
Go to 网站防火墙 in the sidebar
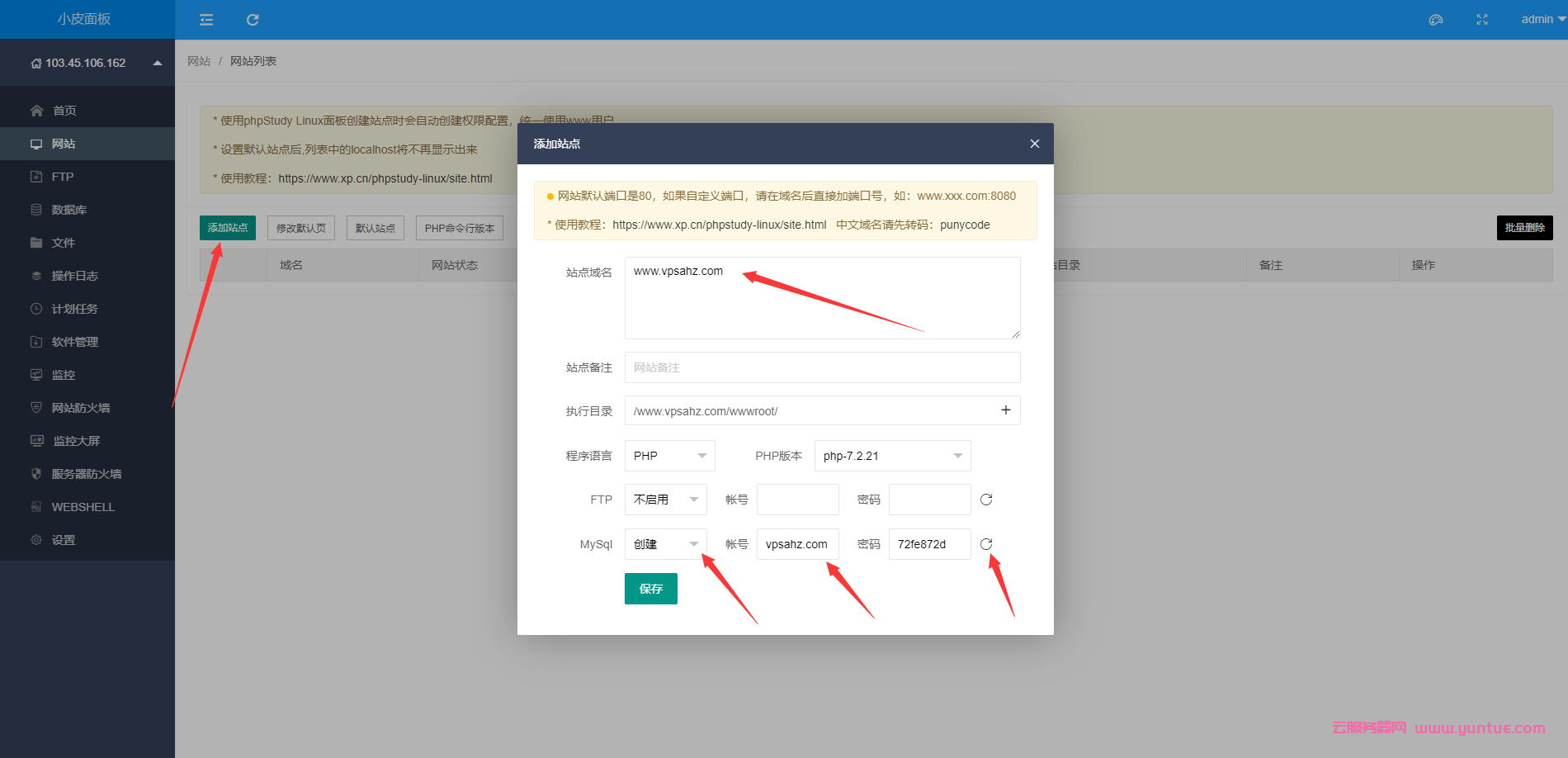(81, 408)
